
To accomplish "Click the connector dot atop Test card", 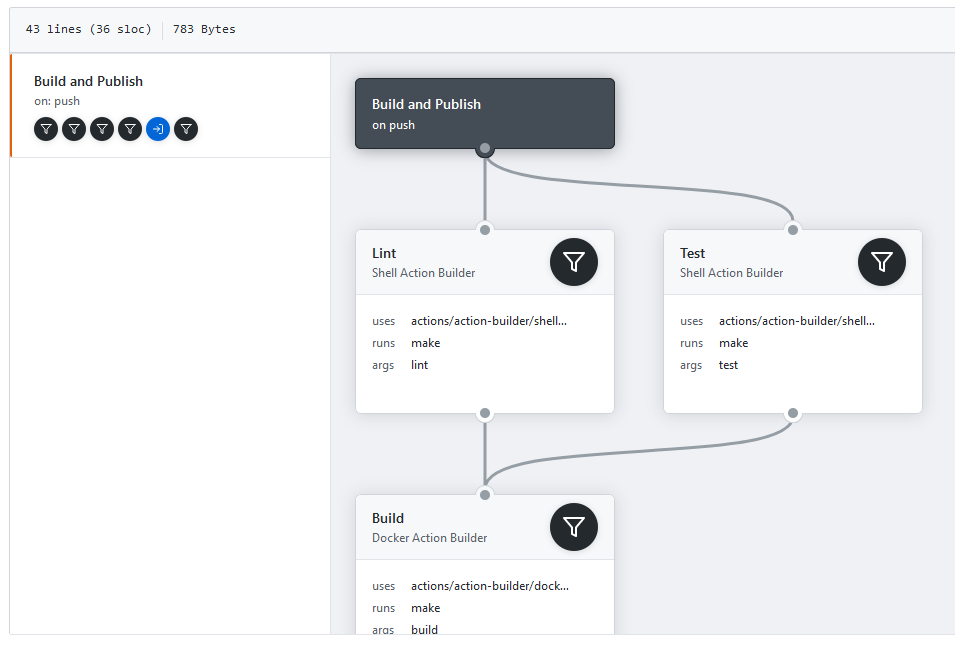I will (x=793, y=230).
